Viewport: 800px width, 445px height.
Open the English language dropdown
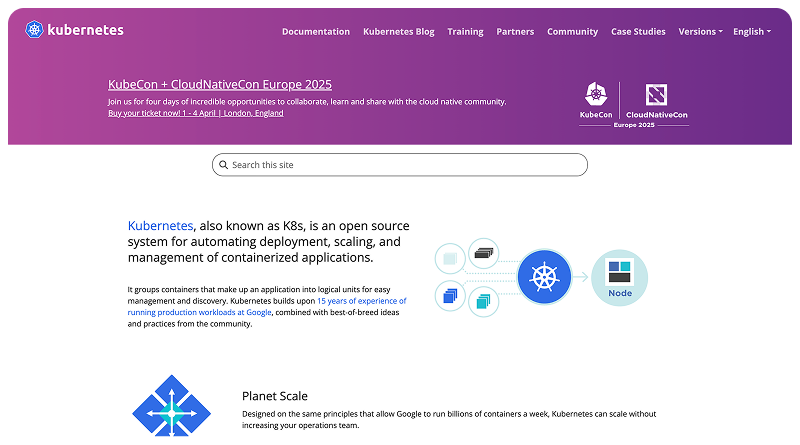752,32
